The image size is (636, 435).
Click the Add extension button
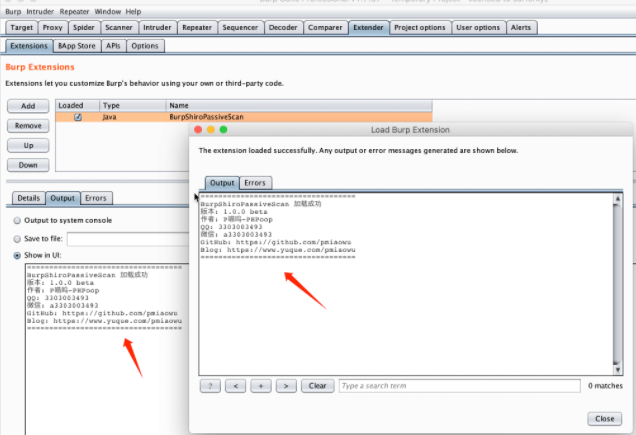pyautogui.click(x=28, y=106)
